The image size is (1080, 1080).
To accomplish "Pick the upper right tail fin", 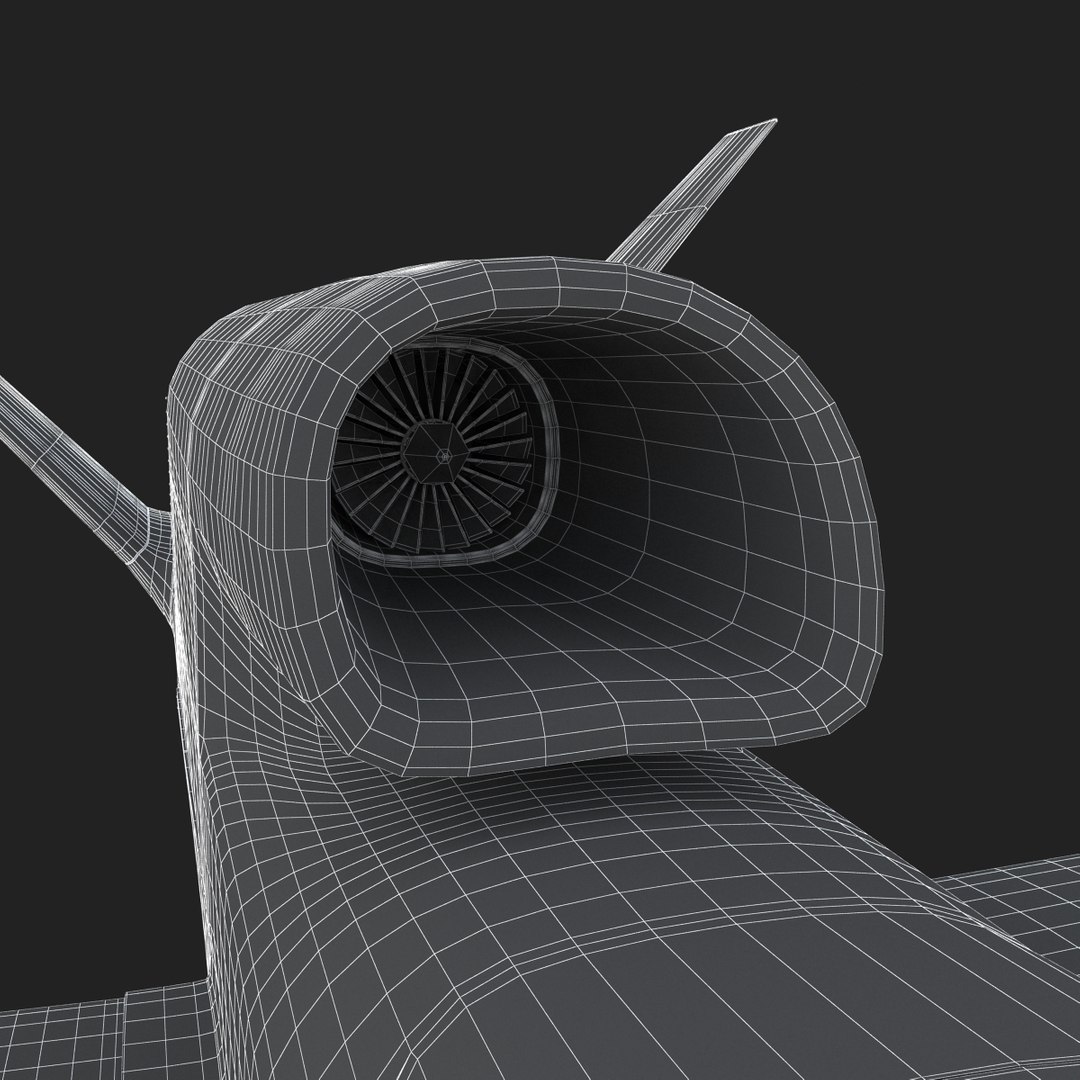I will tap(692, 194).
